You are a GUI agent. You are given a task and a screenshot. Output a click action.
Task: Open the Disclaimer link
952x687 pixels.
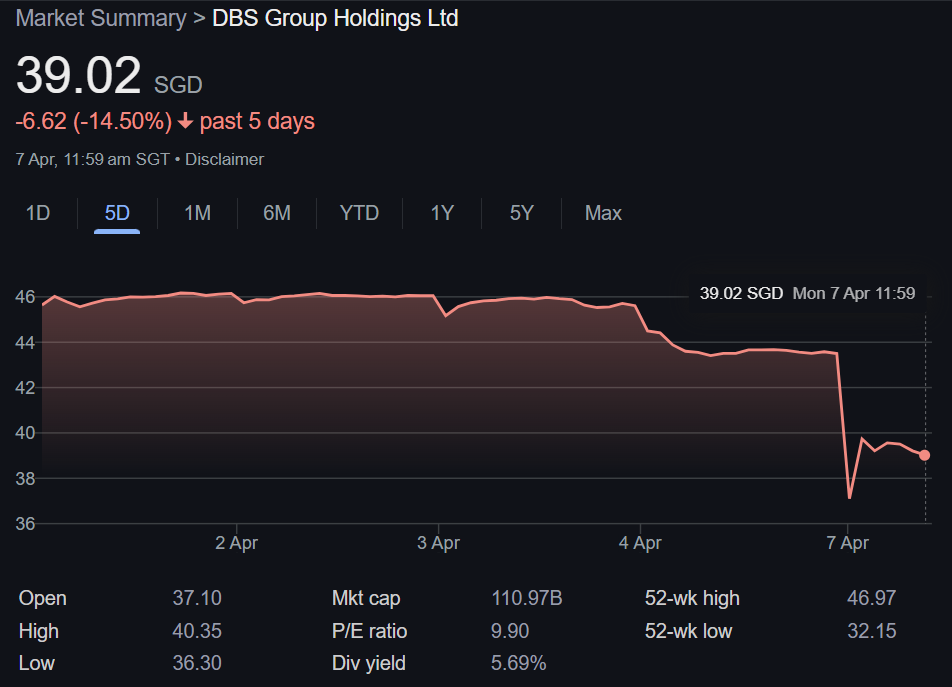click(225, 160)
